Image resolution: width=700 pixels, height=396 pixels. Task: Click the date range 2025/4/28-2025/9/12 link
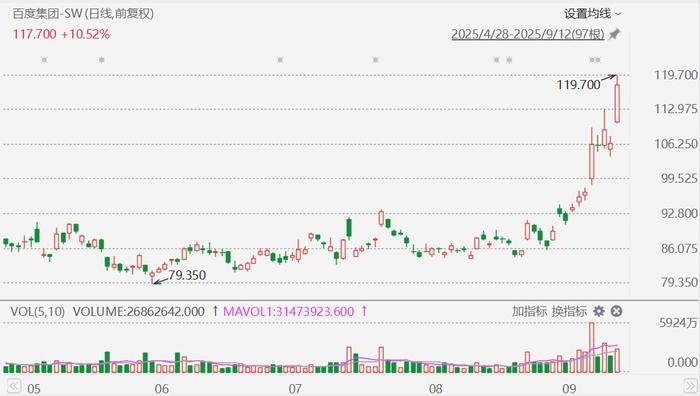click(528, 34)
